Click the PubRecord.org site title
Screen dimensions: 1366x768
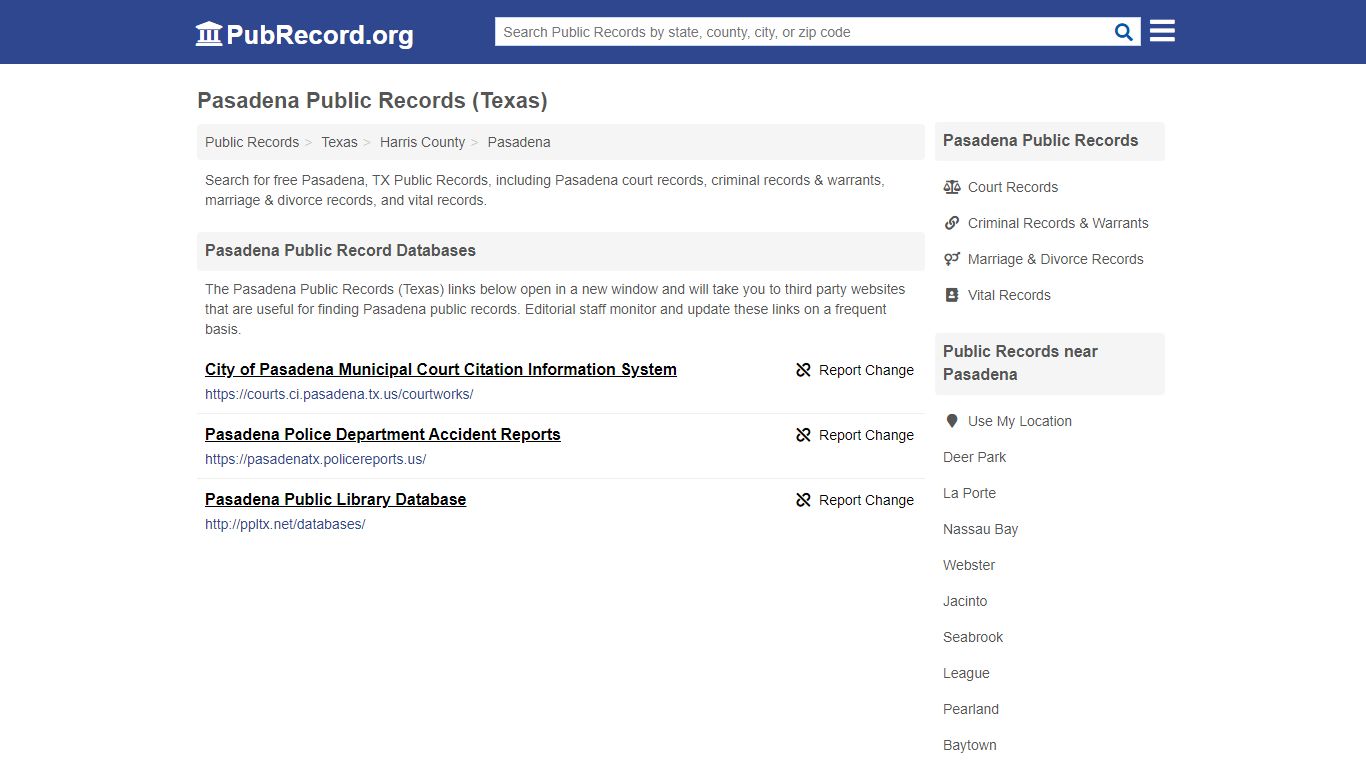(320, 35)
